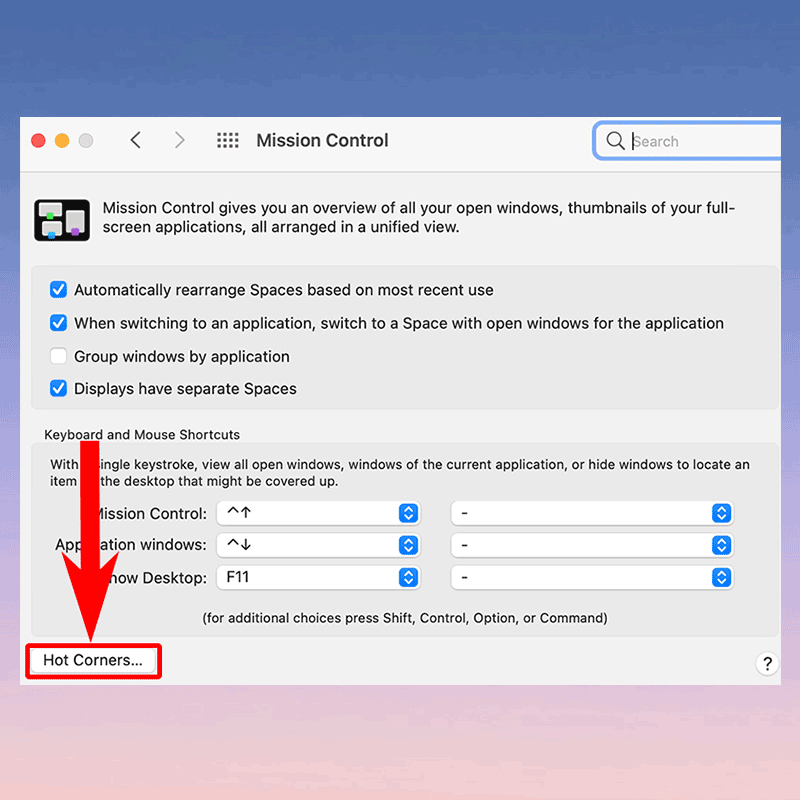Screen dimensions: 800x800
Task: Disable Automatically rearrange Spaces based on recent use
Action: pyautogui.click(x=58, y=289)
